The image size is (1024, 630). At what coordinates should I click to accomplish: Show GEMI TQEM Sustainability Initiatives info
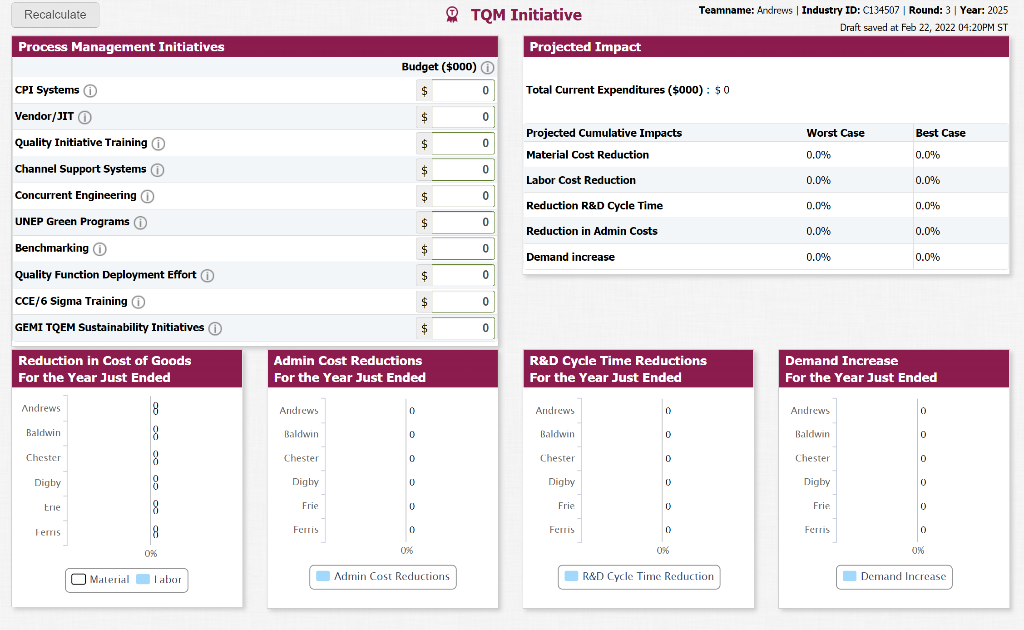click(215, 328)
